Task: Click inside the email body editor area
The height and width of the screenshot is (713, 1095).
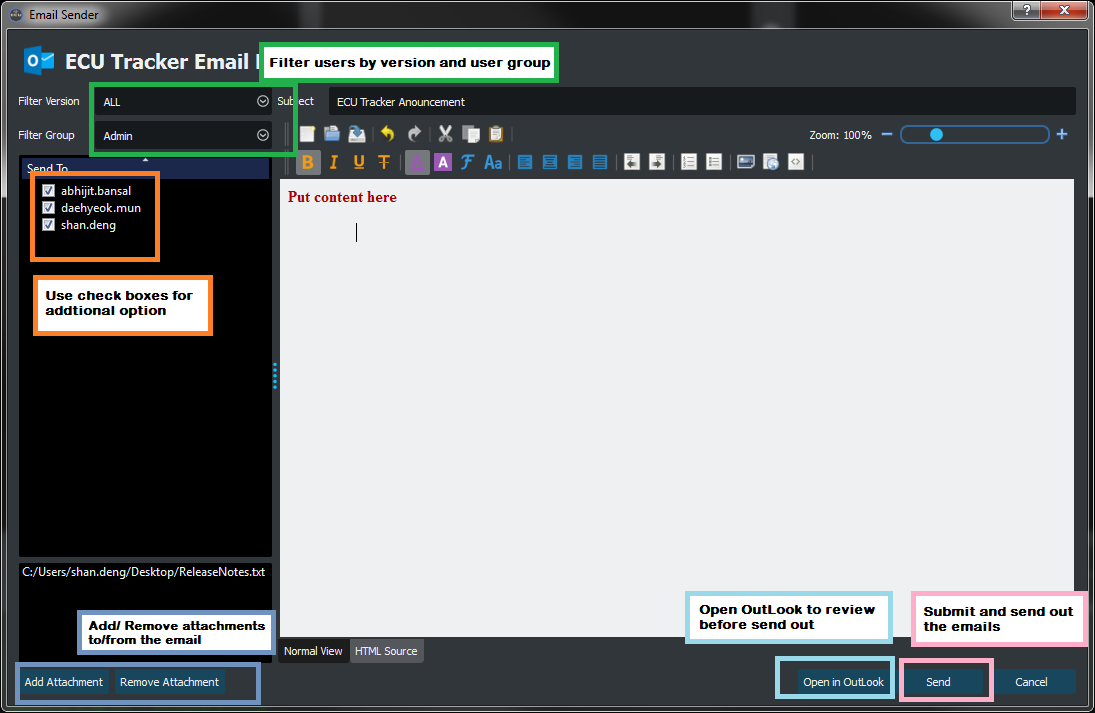Action: coord(677,407)
